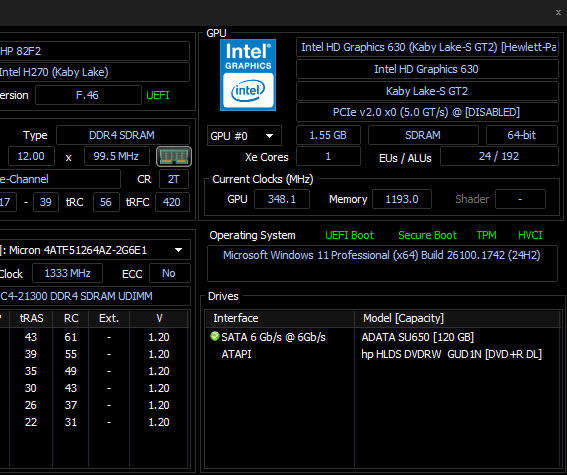Click the EUs / ALUs value 24 / 192
Viewport: 567px width, 475px height.
499,156
